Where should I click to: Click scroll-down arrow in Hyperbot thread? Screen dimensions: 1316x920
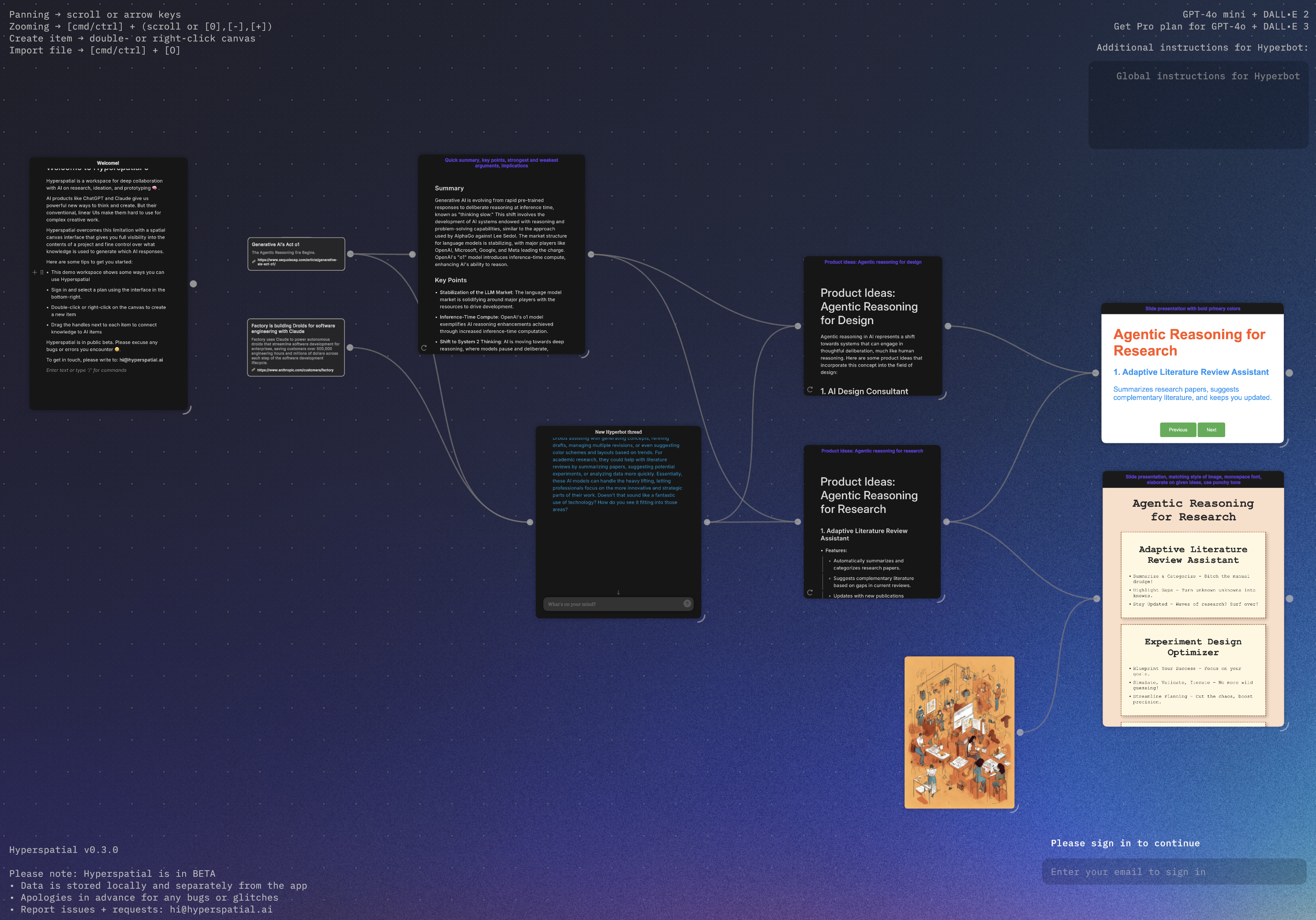pyautogui.click(x=618, y=593)
